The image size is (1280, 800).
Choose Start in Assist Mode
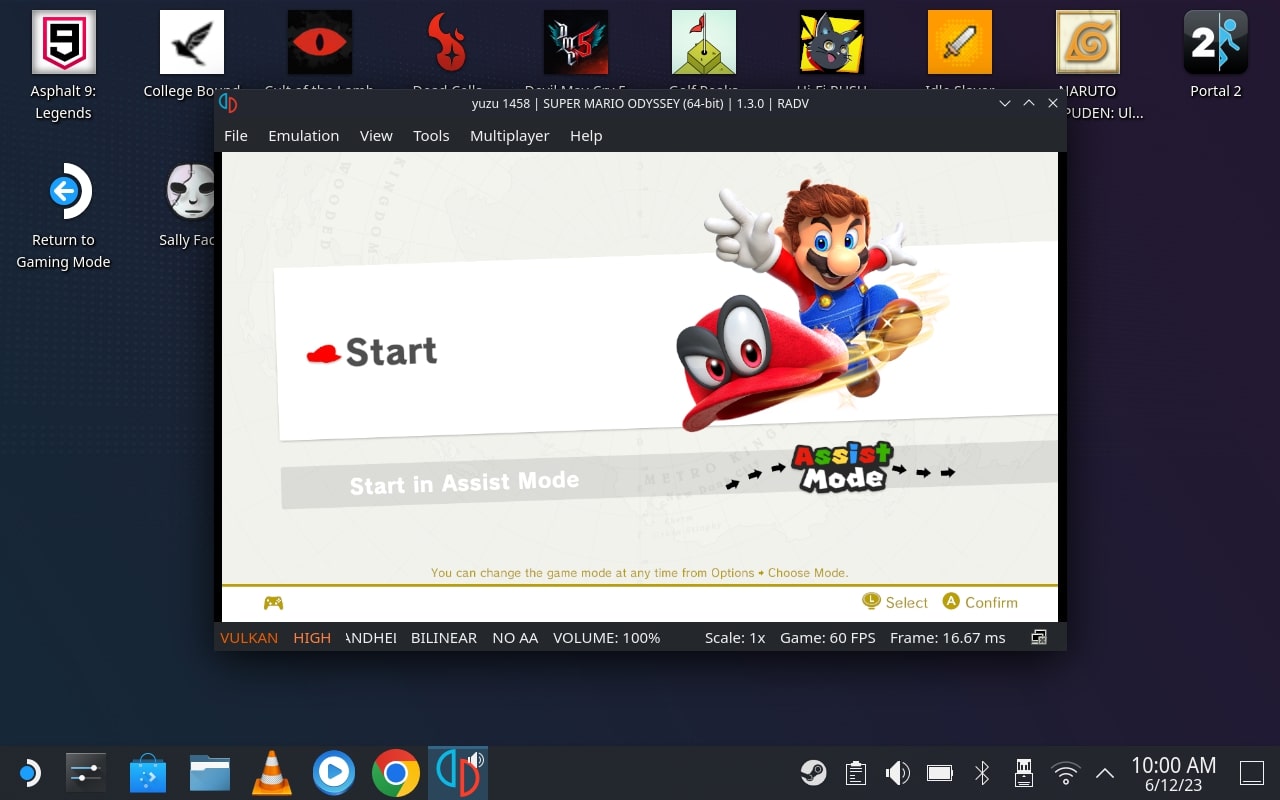point(464,483)
